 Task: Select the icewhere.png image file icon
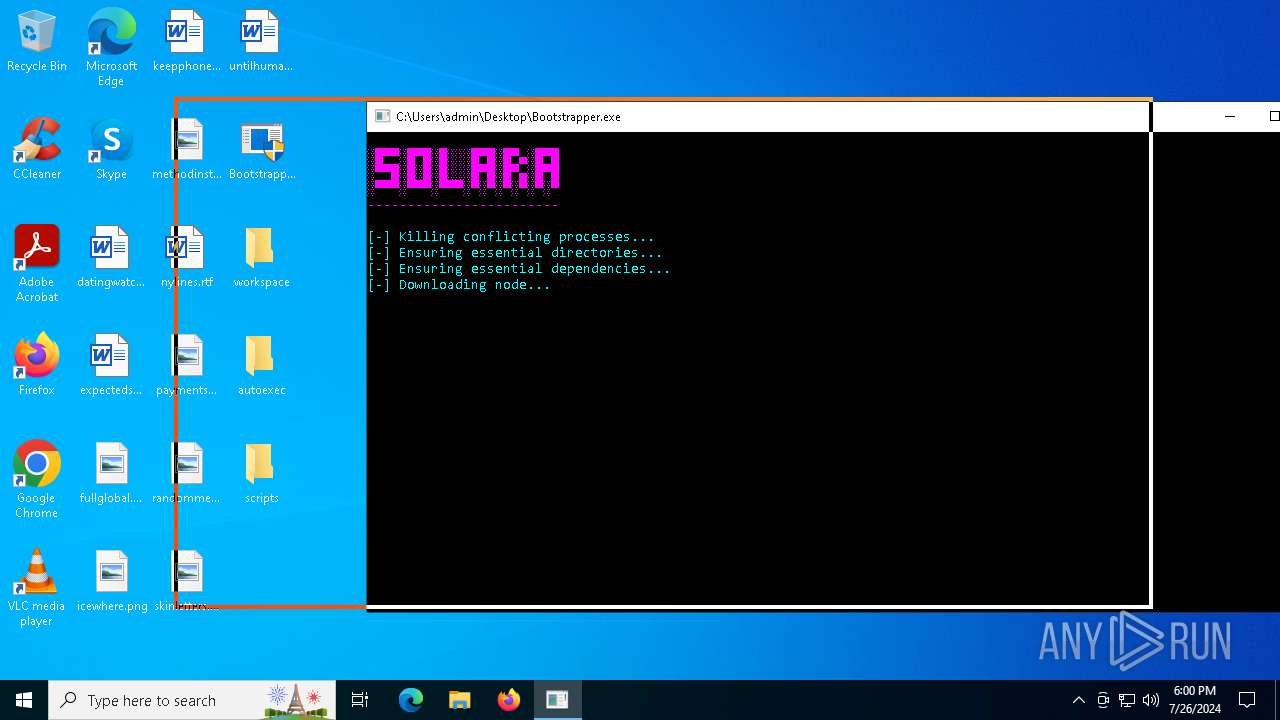[111, 582]
